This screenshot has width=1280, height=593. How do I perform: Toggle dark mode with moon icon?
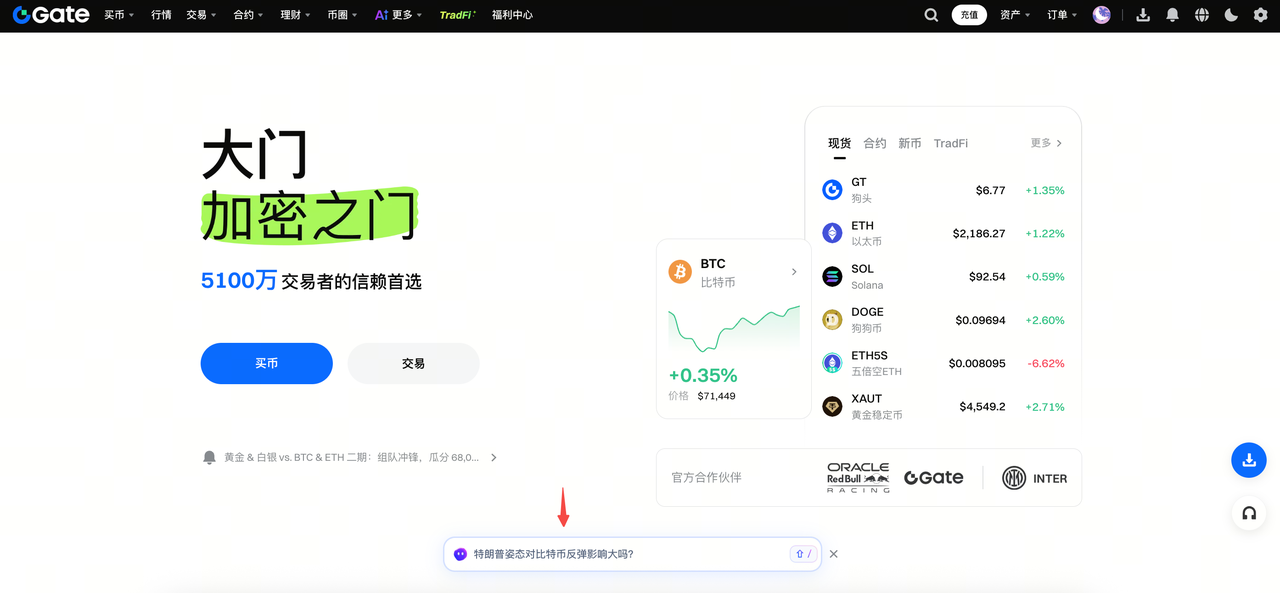(1231, 15)
